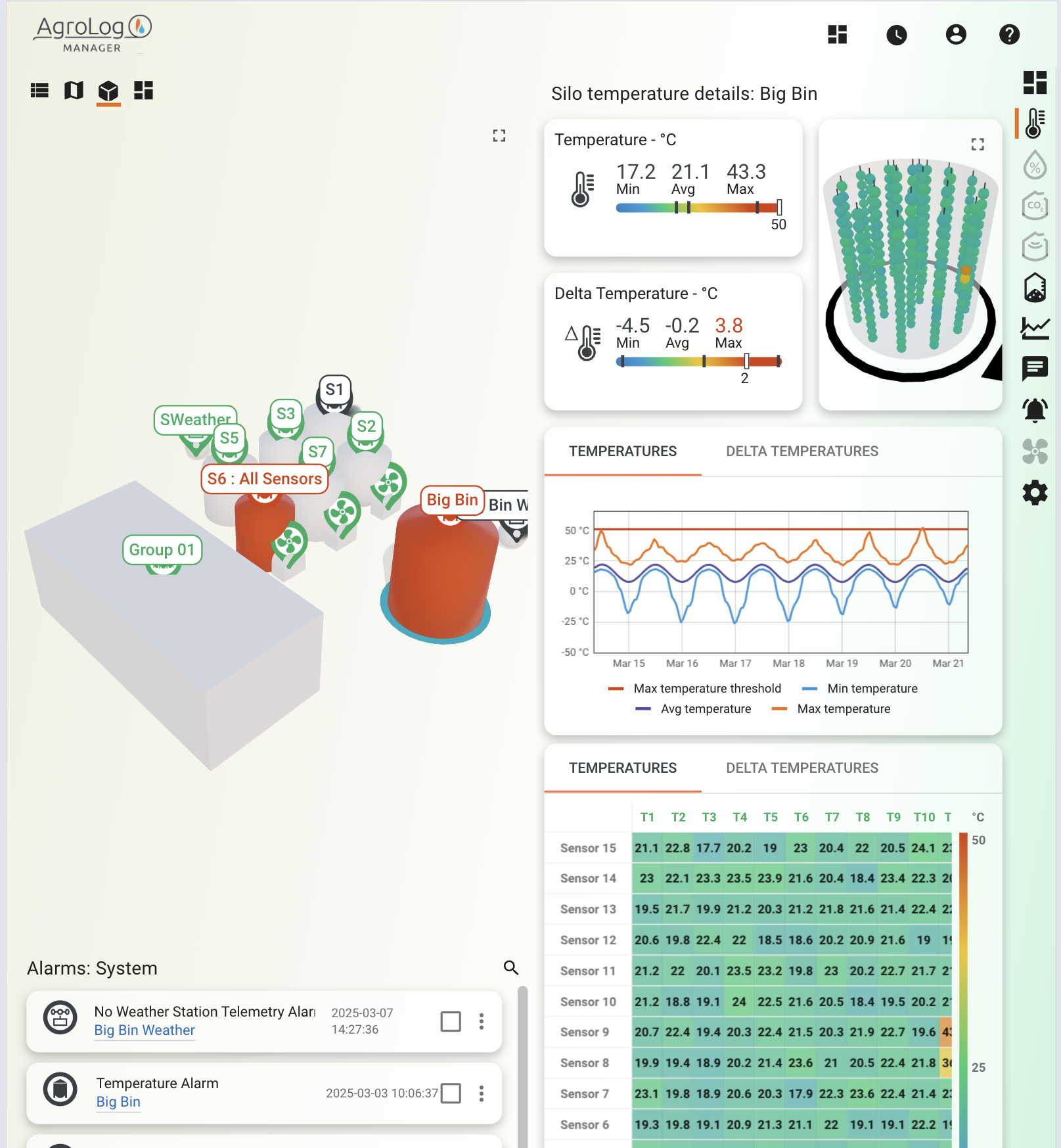
Task: Switch to the DELTA TEMPERATURES chart tab
Action: coord(801,451)
